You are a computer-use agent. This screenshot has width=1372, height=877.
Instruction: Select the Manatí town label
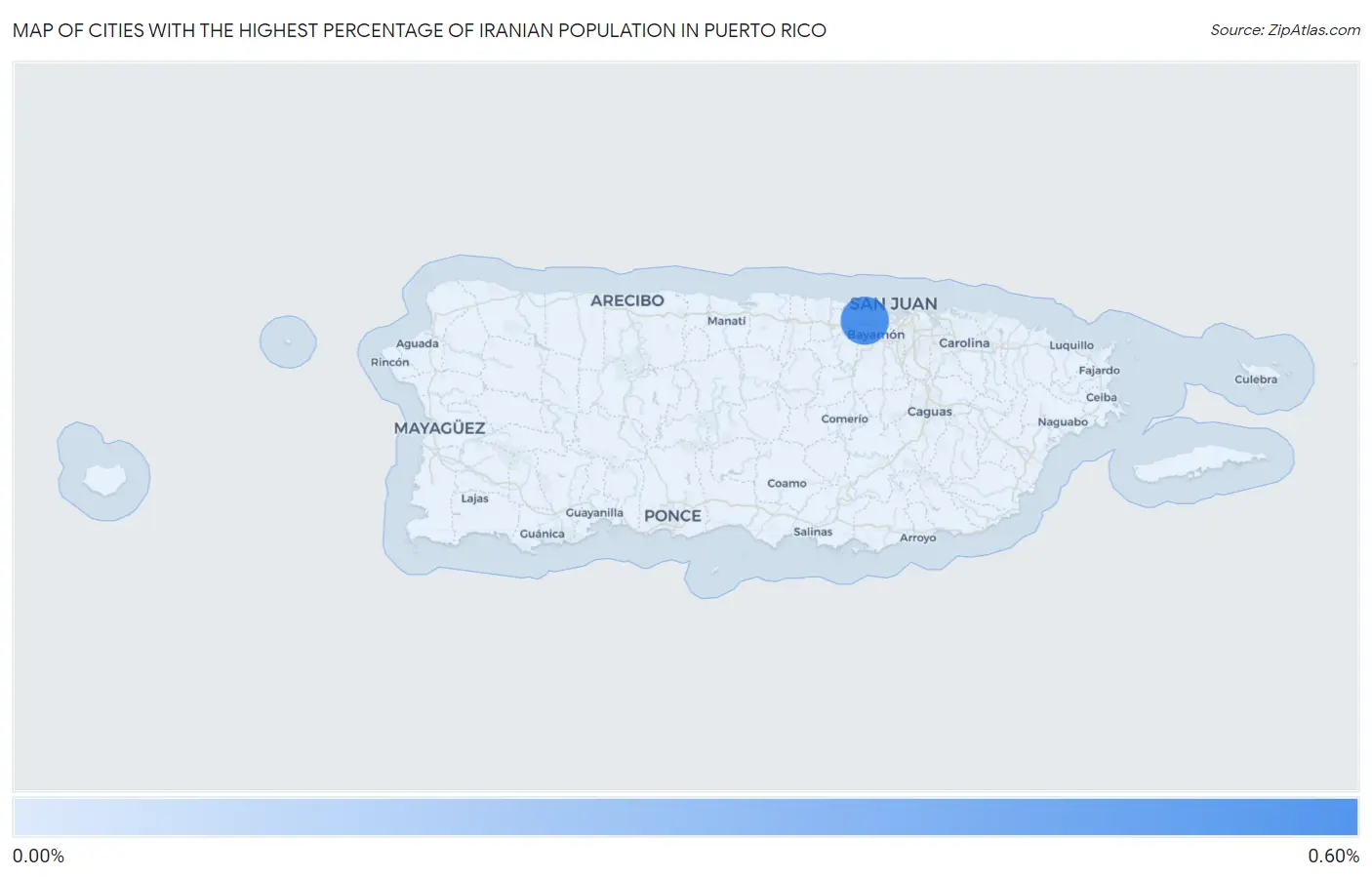click(x=726, y=321)
